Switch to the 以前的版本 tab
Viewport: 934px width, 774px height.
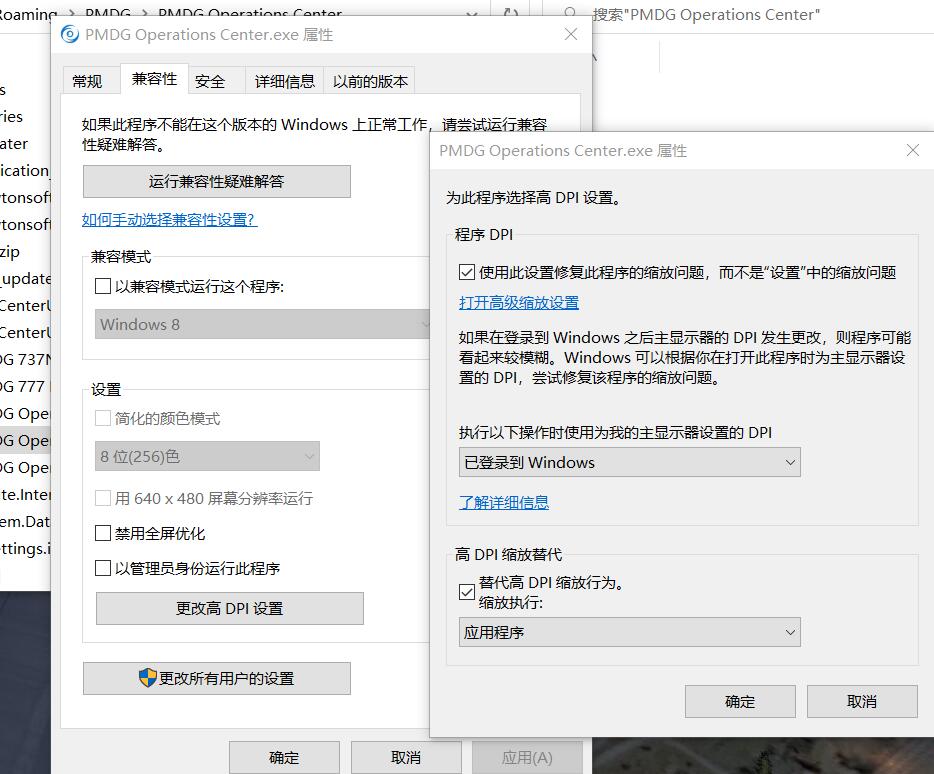[x=370, y=81]
